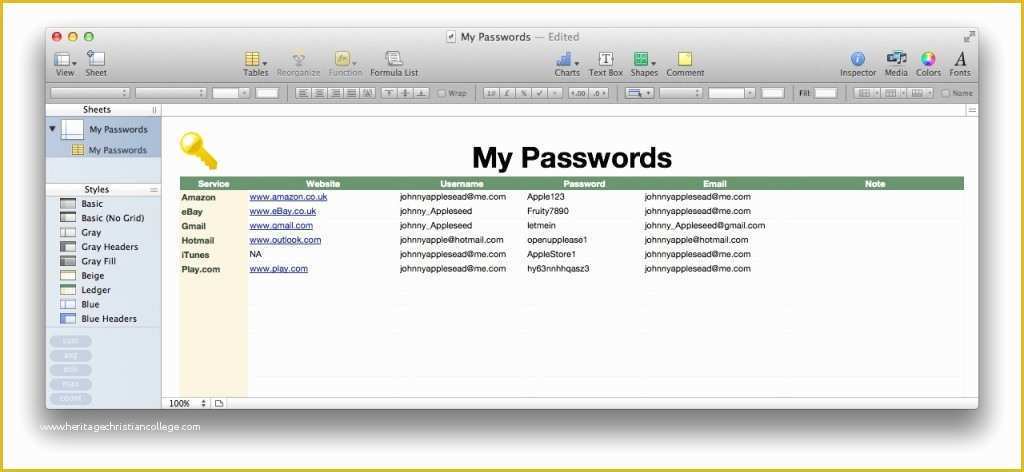Open the Inspector panel
1024x472 pixels.
[x=857, y=64]
